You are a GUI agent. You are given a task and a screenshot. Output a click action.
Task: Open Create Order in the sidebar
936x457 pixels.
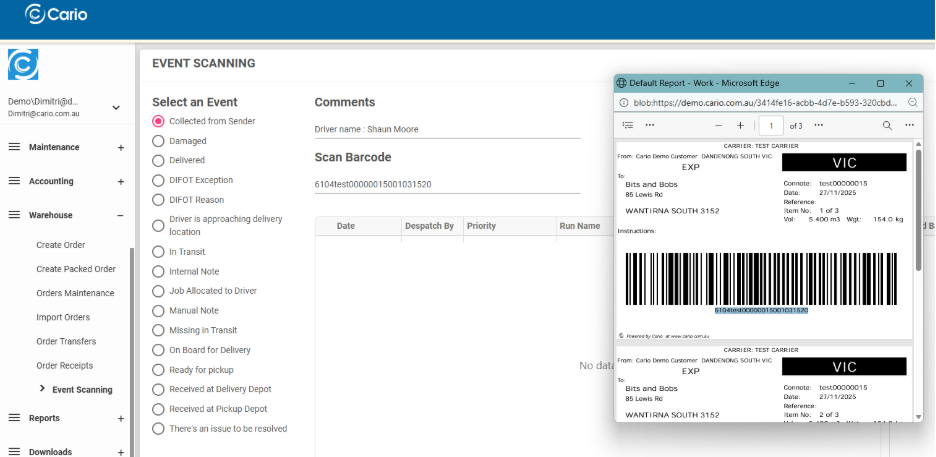(x=61, y=245)
